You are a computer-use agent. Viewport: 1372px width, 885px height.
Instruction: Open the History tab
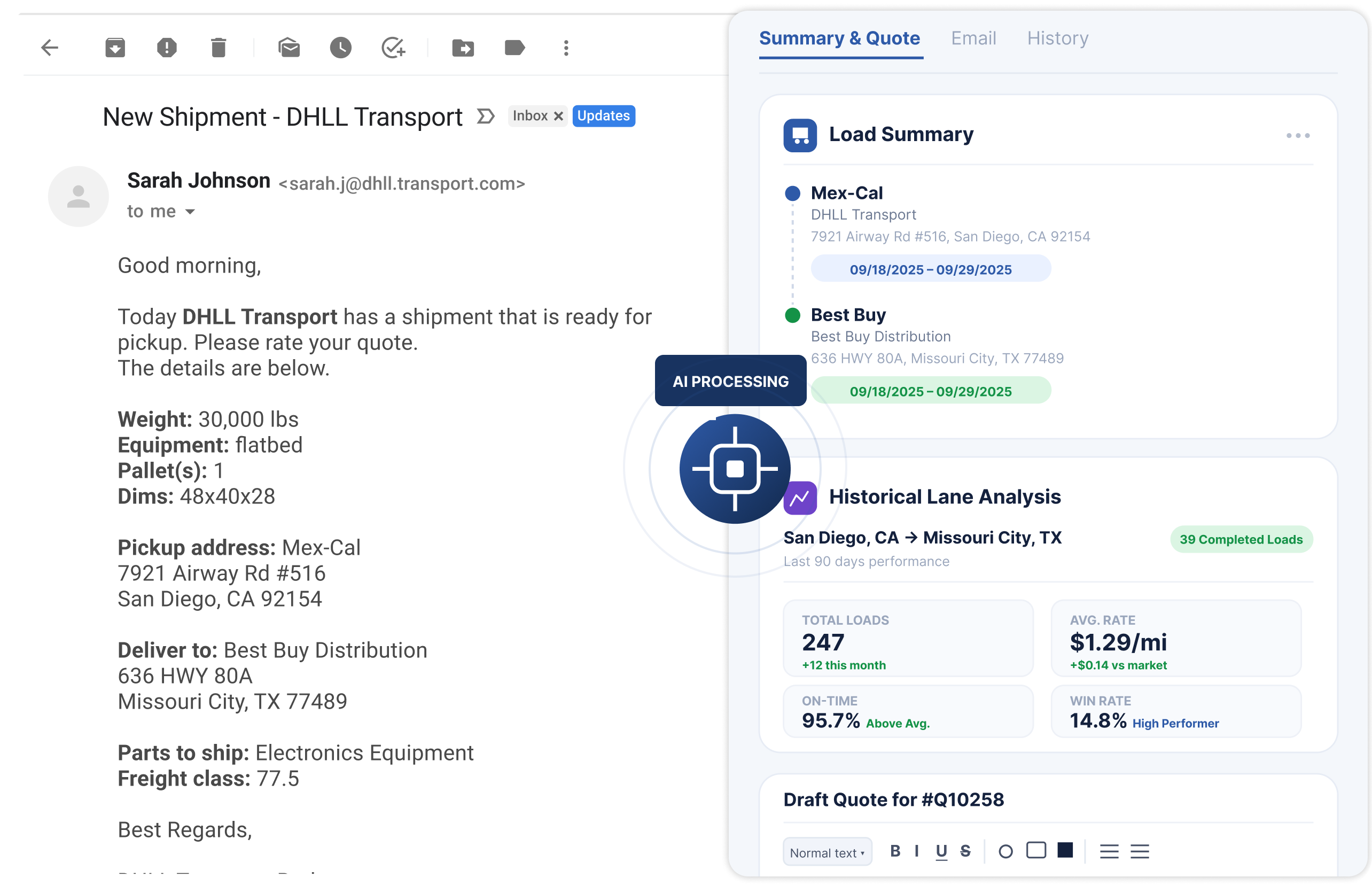point(1058,38)
